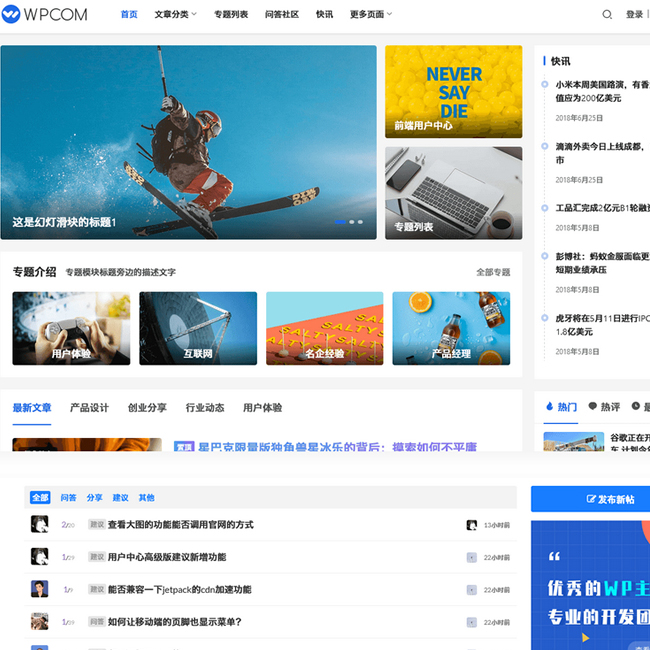Click last-replier avatar beside 13小时前
This screenshot has width=650, height=650.
coord(472,525)
